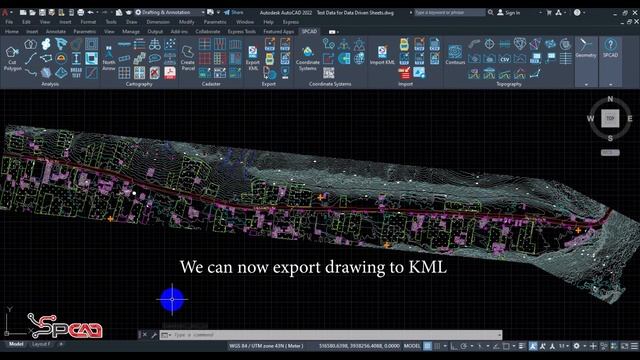Toggle clean screen in status bar

624,346
